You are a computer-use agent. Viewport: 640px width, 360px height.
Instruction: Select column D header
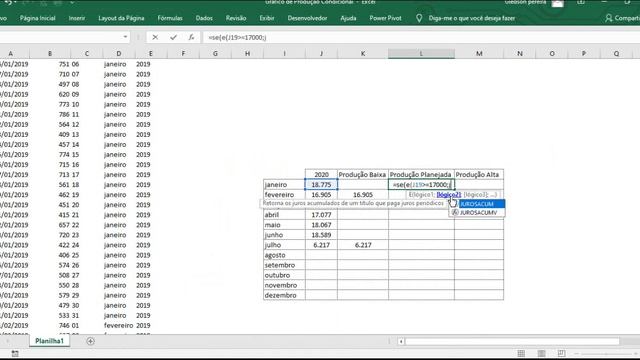(118, 53)
